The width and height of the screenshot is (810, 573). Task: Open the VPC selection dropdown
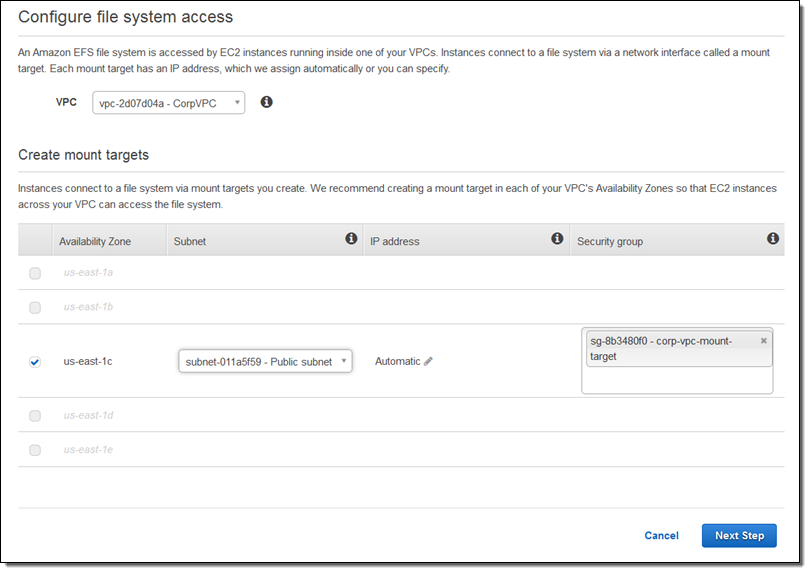(x=168, y=103)
